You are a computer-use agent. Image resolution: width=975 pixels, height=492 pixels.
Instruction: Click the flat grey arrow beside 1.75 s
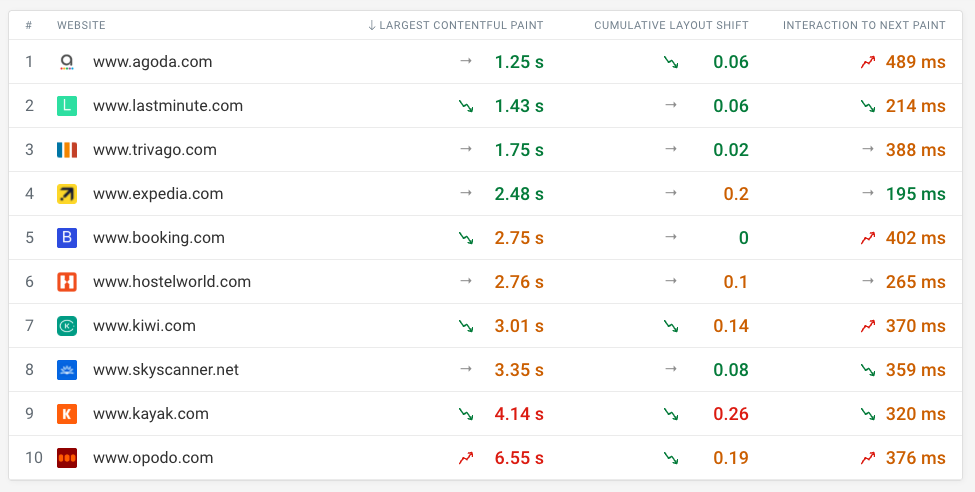466,149
